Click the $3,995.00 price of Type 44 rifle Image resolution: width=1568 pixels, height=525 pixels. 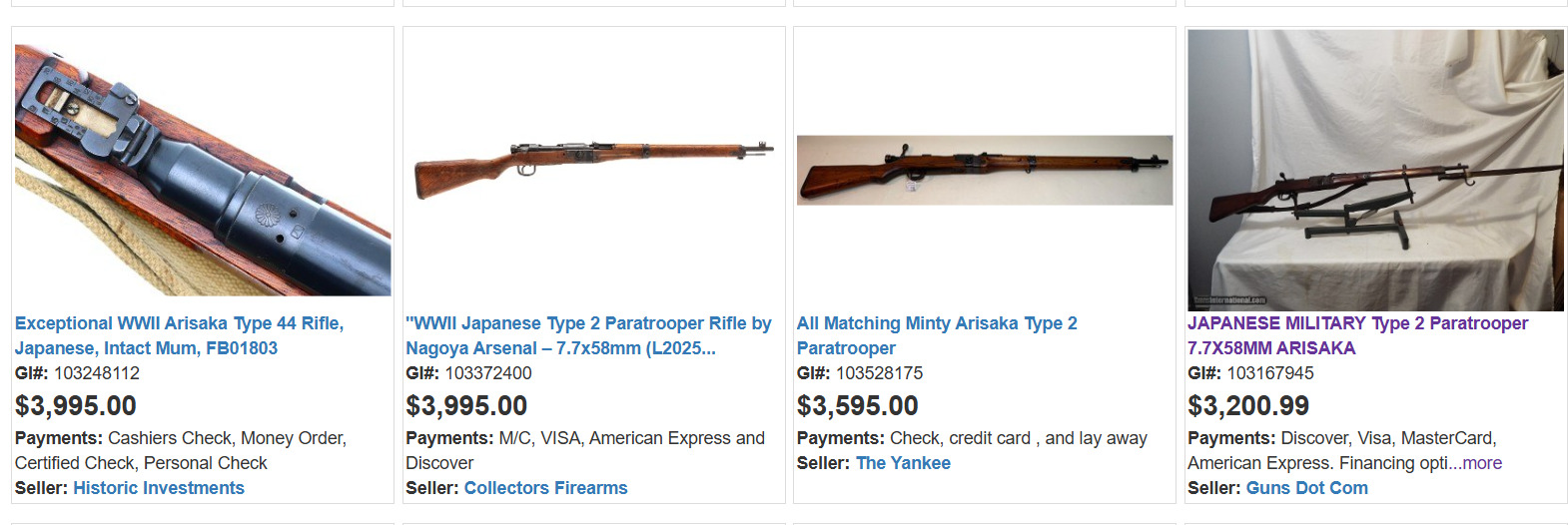tap(76, 406)
